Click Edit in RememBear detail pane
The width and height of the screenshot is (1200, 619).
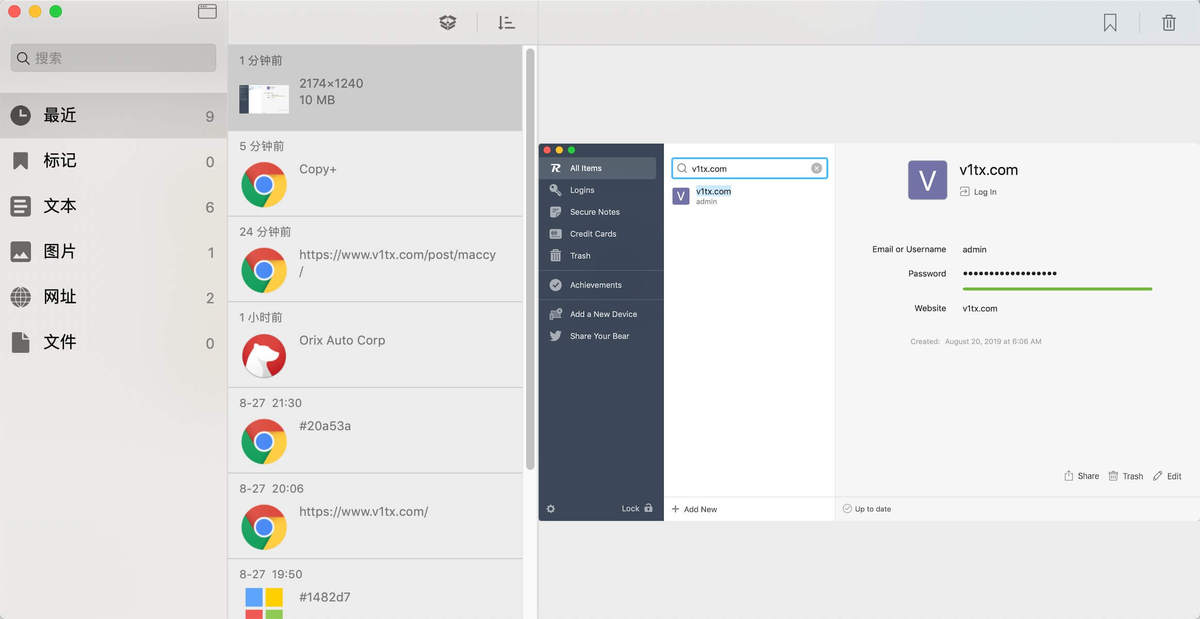1167,476
